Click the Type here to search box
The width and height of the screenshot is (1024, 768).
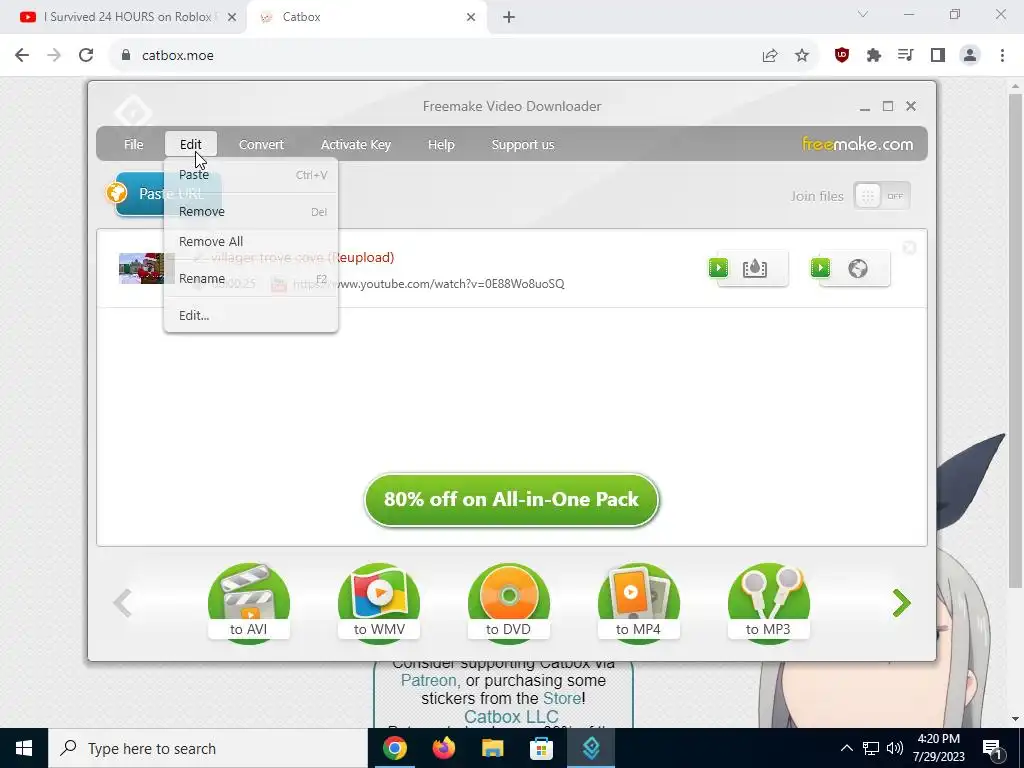208,748
